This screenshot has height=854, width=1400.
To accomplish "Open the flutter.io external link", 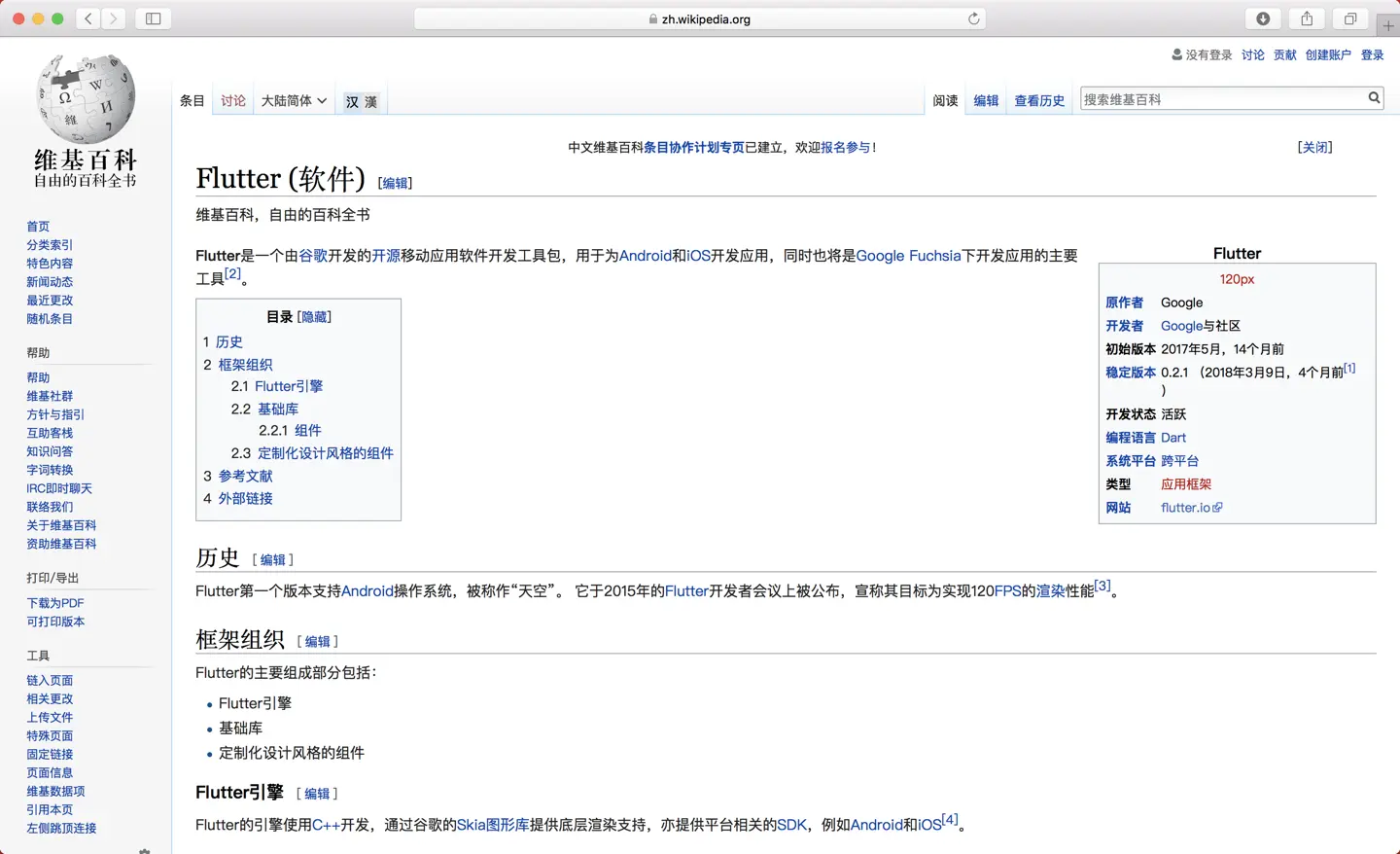I will (1185, 507).
